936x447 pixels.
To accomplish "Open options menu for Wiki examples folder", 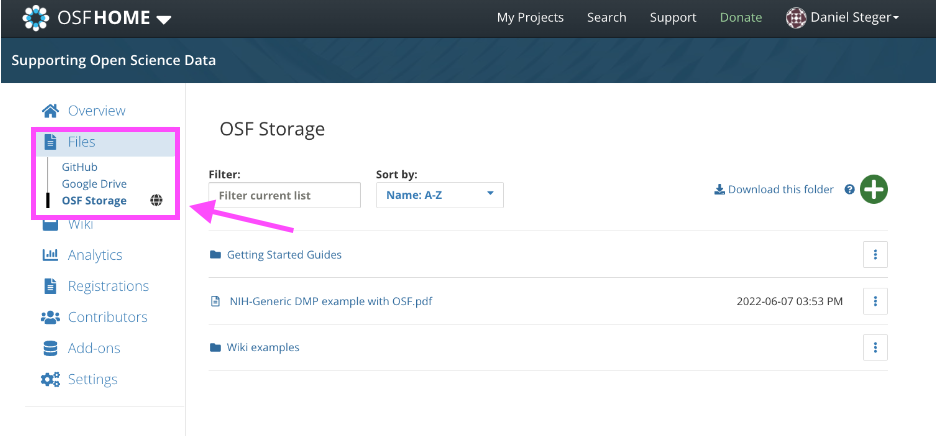I will 875,347.
